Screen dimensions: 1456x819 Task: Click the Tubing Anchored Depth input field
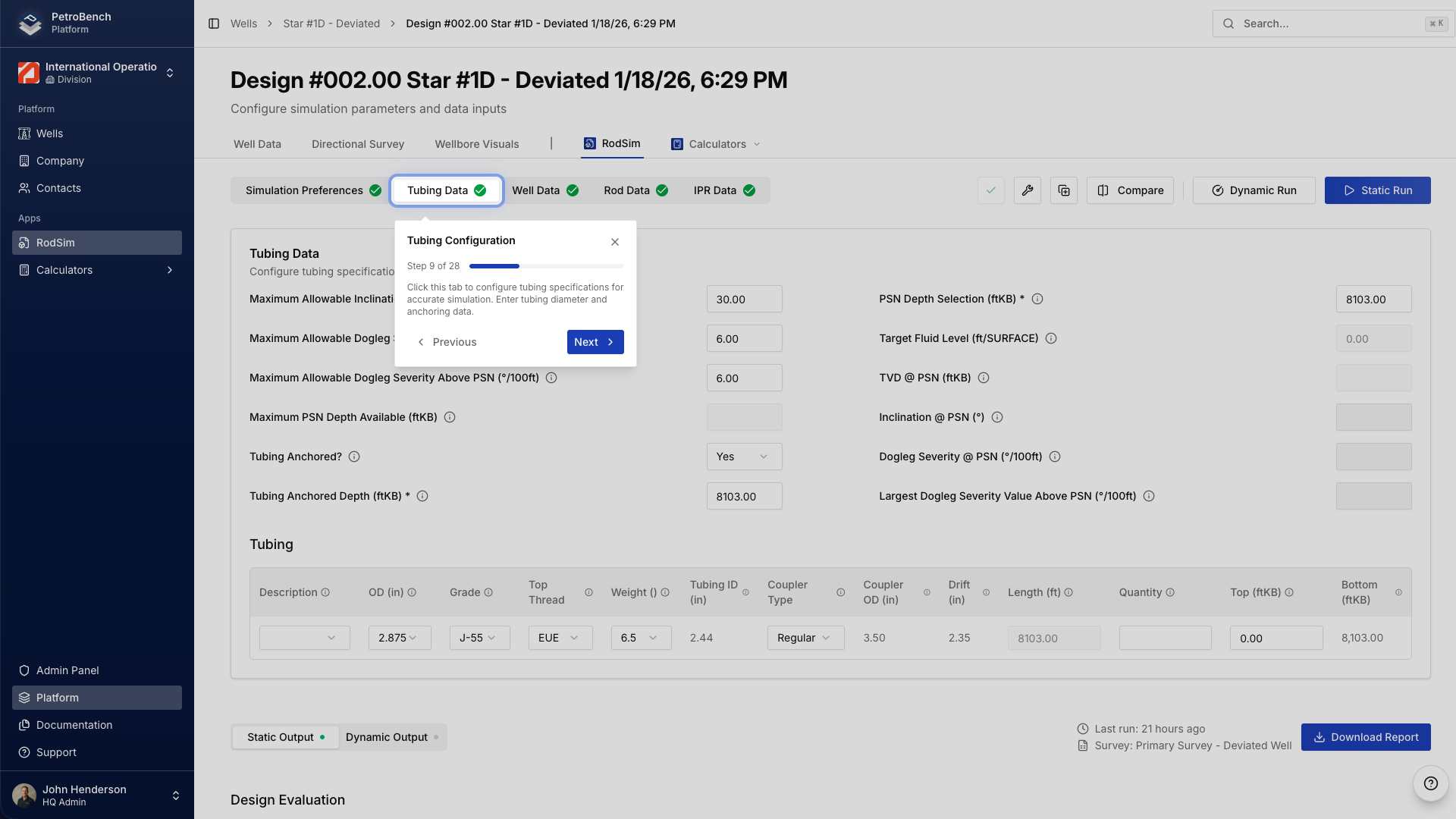tap(744, 496)
